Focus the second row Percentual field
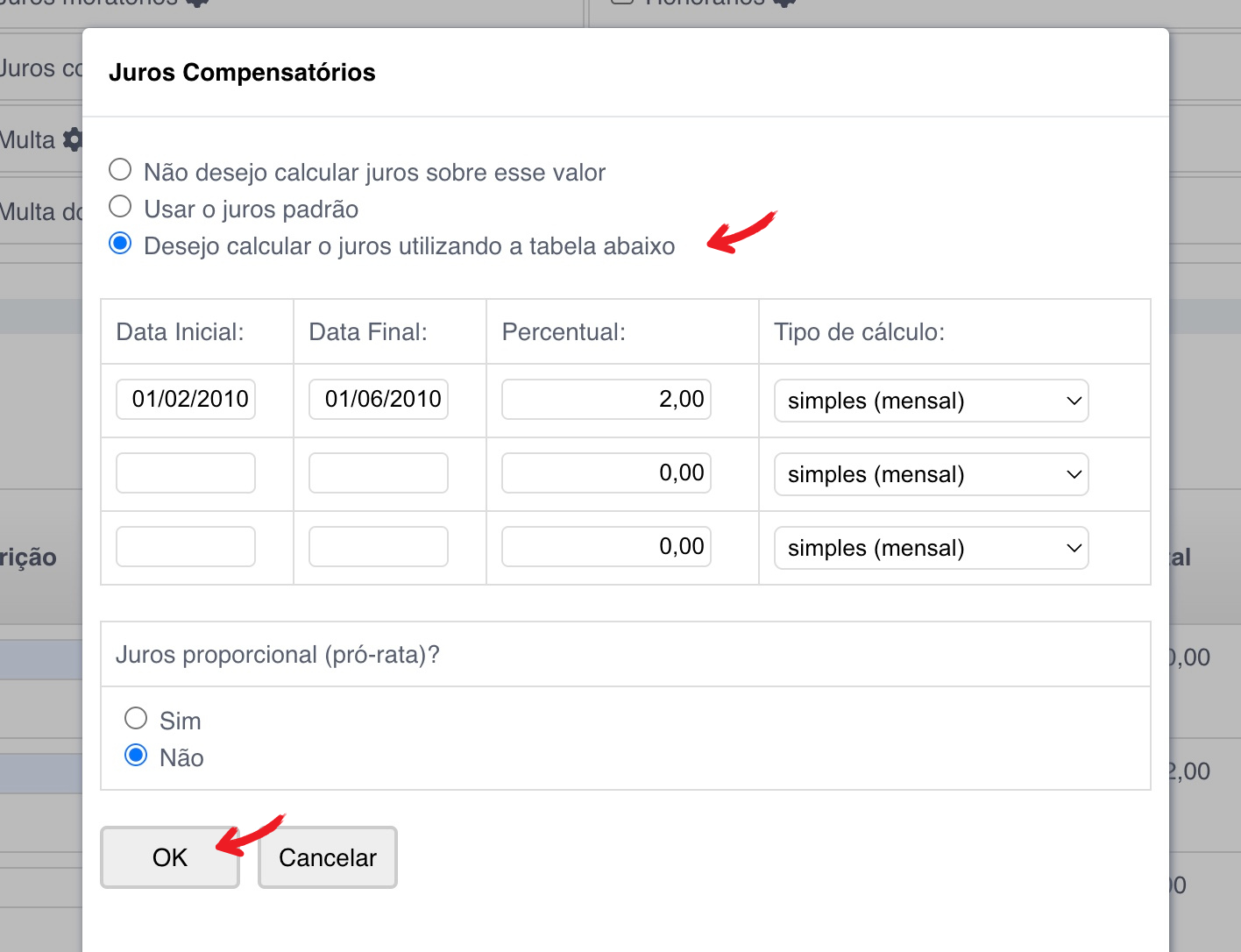This screenshot has height=952, width=1241. coord(606,473)
